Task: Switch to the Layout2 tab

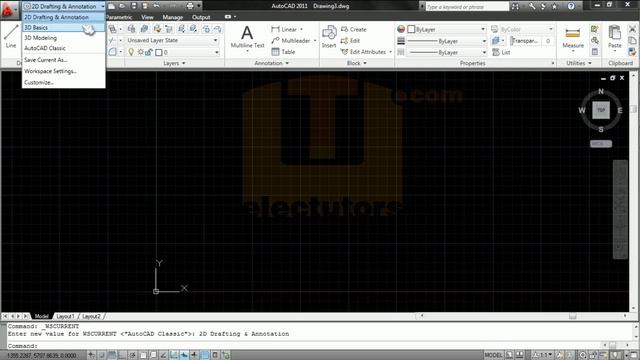Action: (x=91, y=316)
